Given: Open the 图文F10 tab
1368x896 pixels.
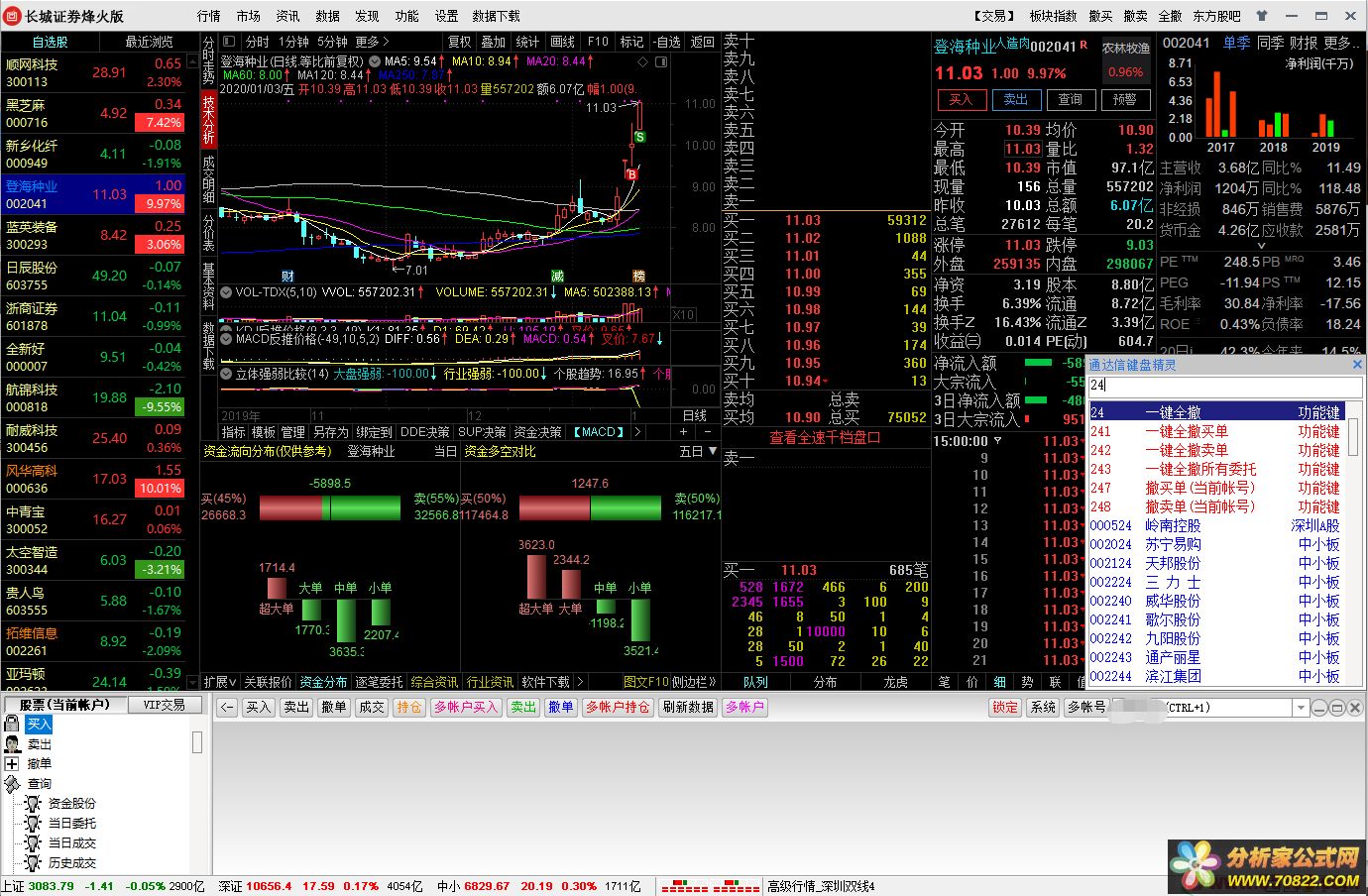Looking at the screenshot, I should [646, 682].
